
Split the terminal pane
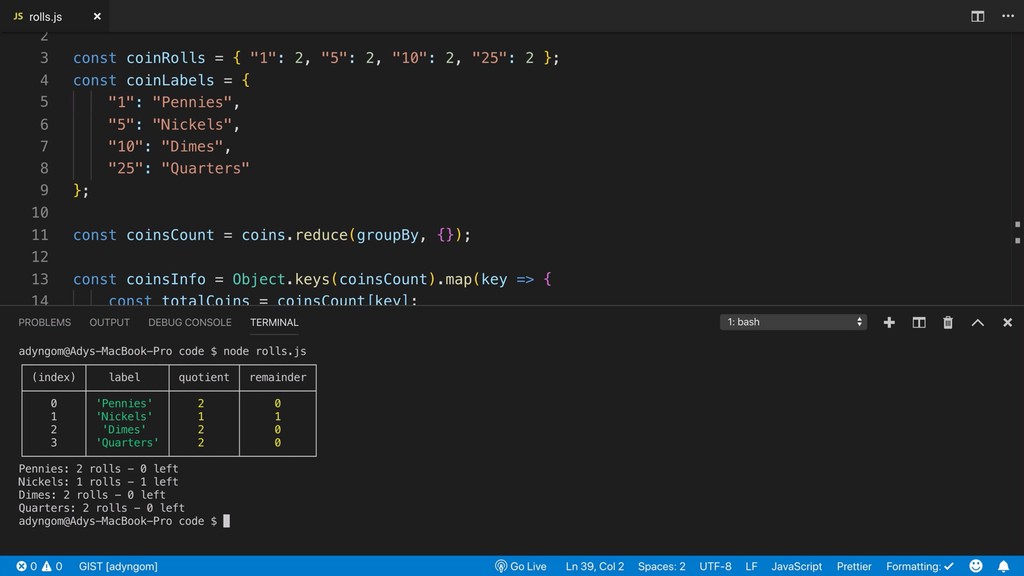point(918,323)
